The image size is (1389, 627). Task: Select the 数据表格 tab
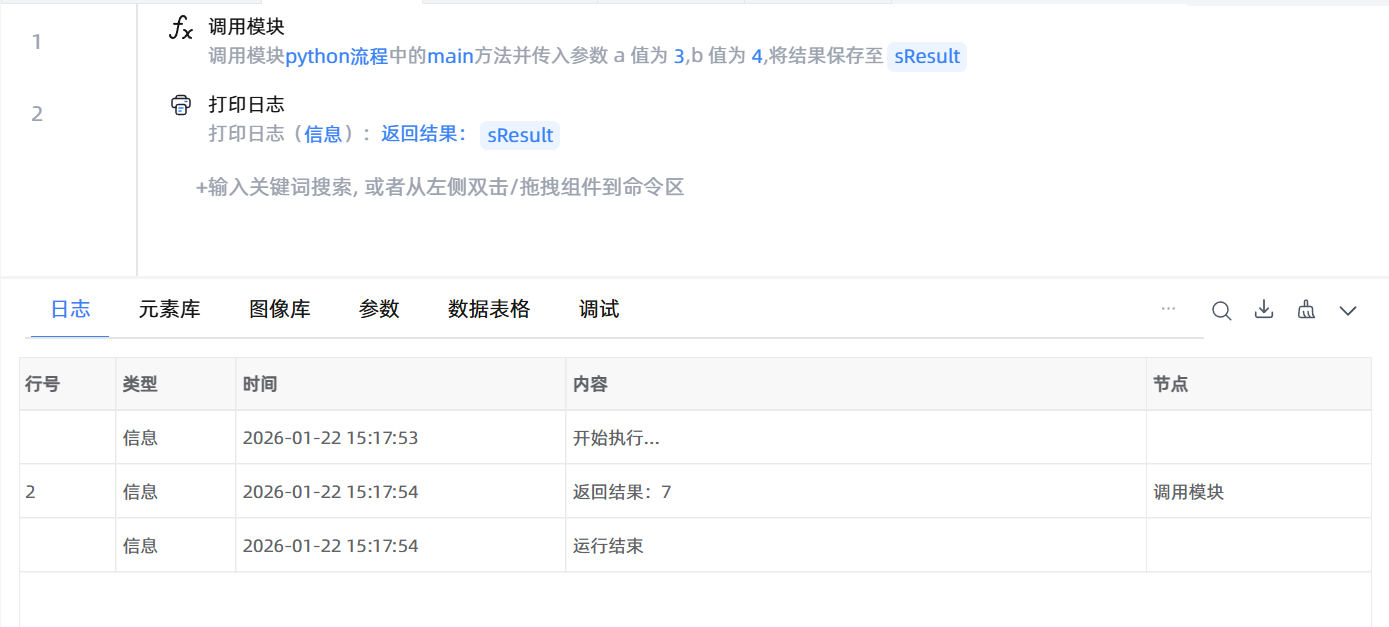[x=489, y=310]
